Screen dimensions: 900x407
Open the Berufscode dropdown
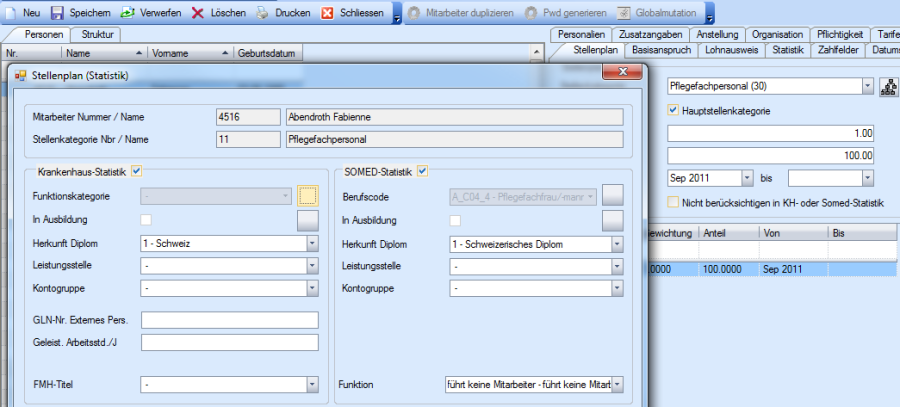click(592, 197)
